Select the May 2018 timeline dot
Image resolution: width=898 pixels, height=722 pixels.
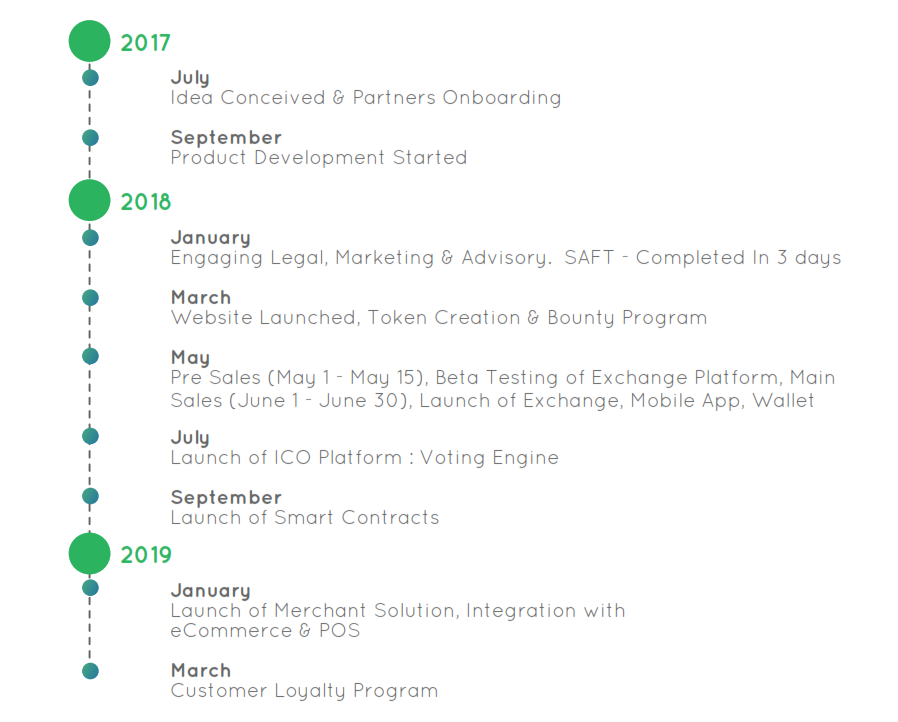tap(90, 356)
